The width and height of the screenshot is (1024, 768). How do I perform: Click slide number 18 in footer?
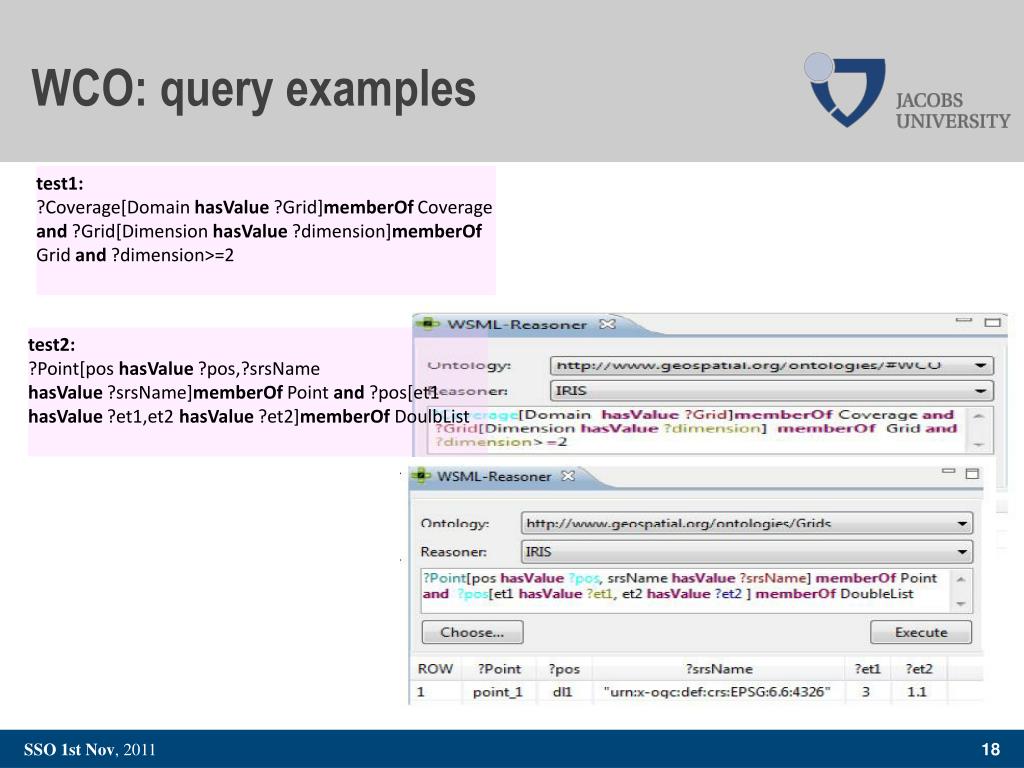tap(990, 749)
